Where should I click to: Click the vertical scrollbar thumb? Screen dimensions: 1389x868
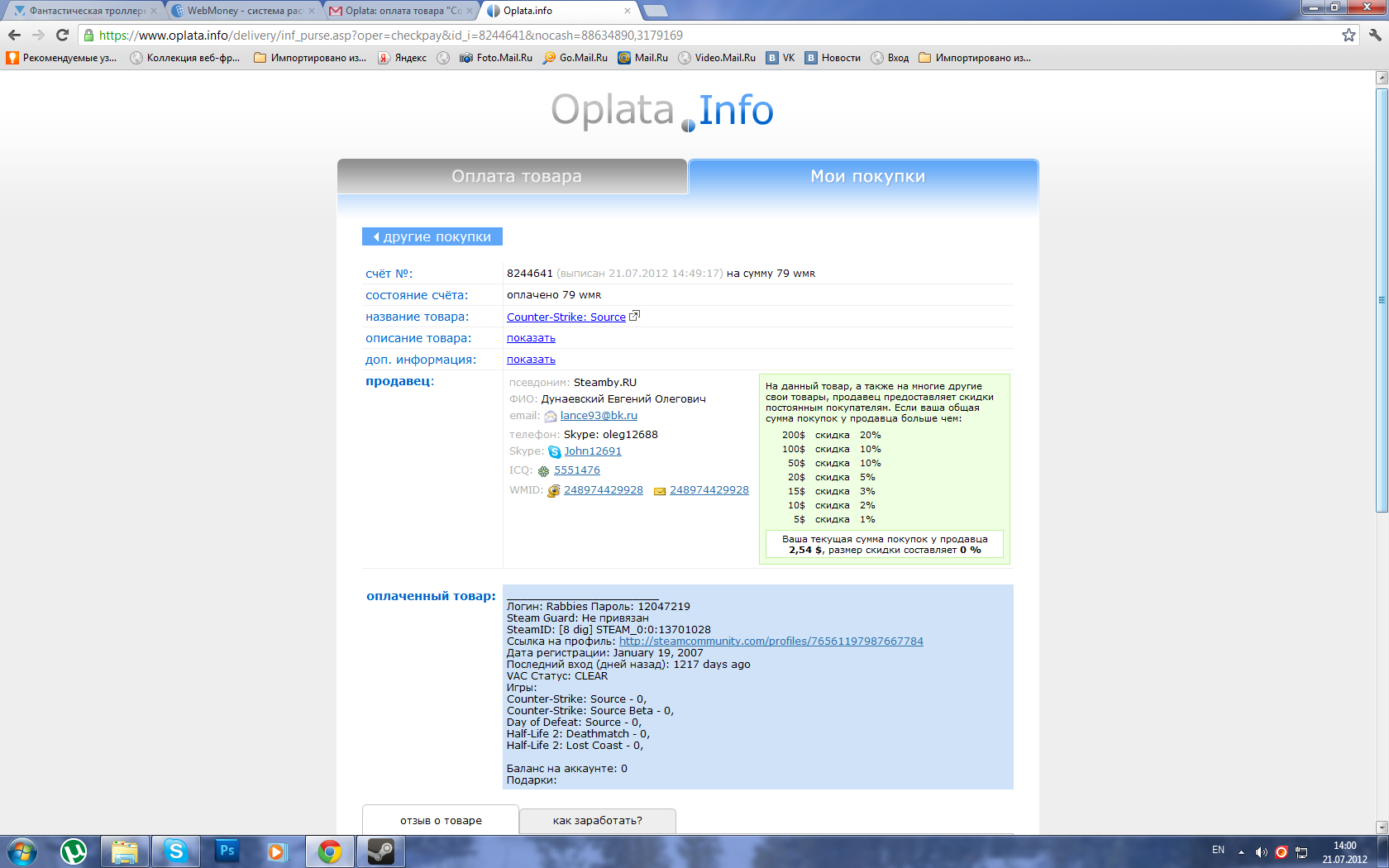(x=1382, y=300)
